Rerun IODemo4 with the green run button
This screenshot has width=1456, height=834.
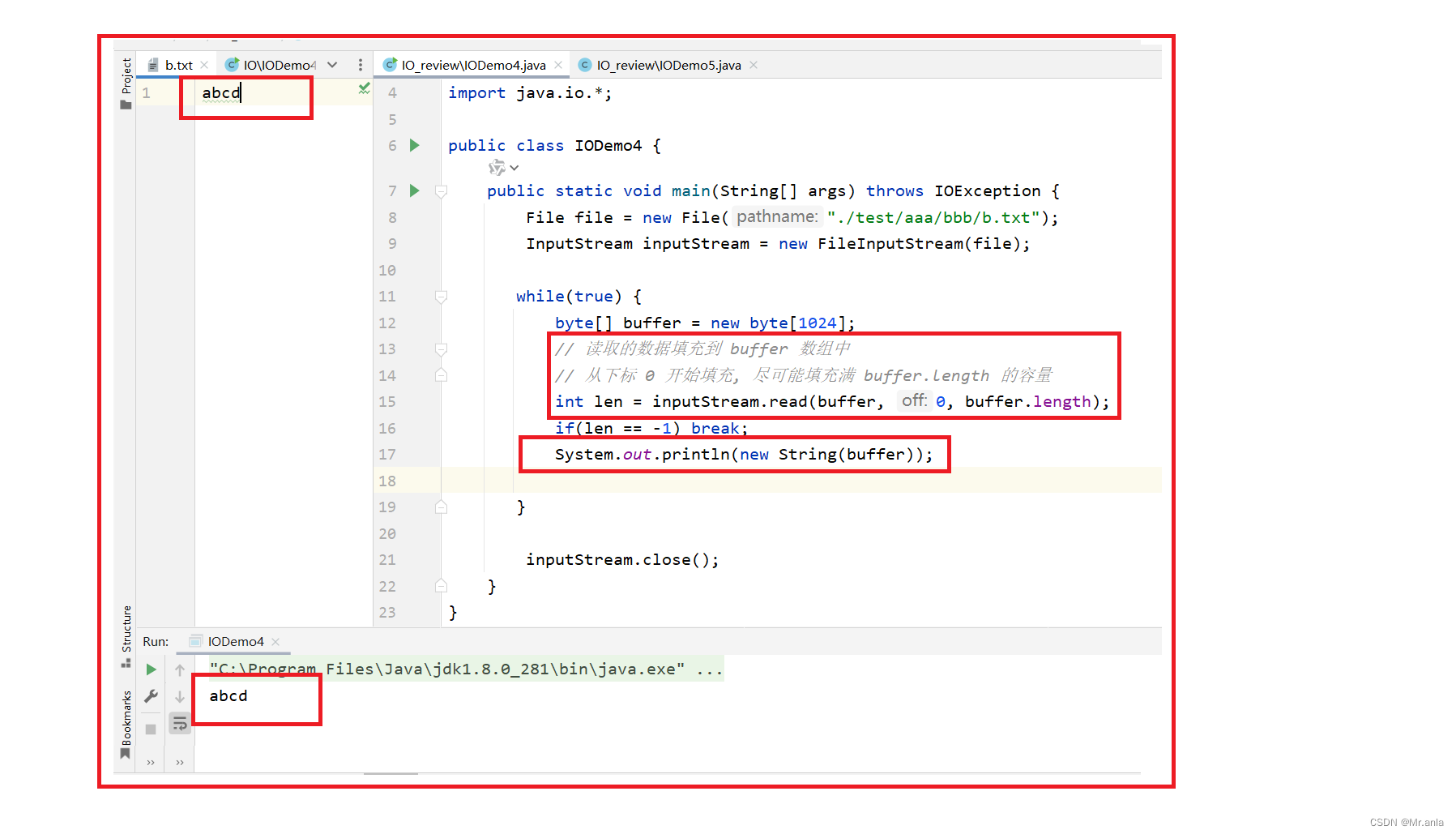coord(151,669)
